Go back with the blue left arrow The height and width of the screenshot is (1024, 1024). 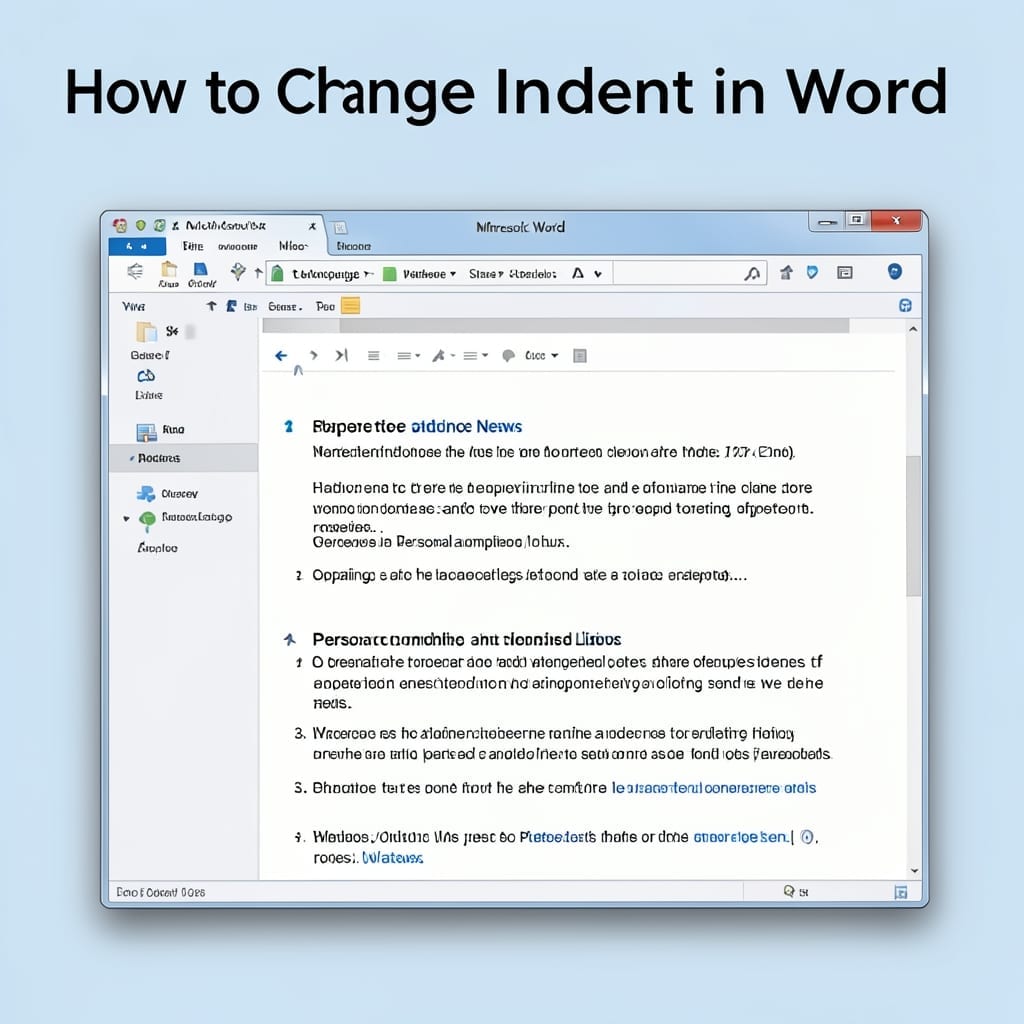pos(281,356)
